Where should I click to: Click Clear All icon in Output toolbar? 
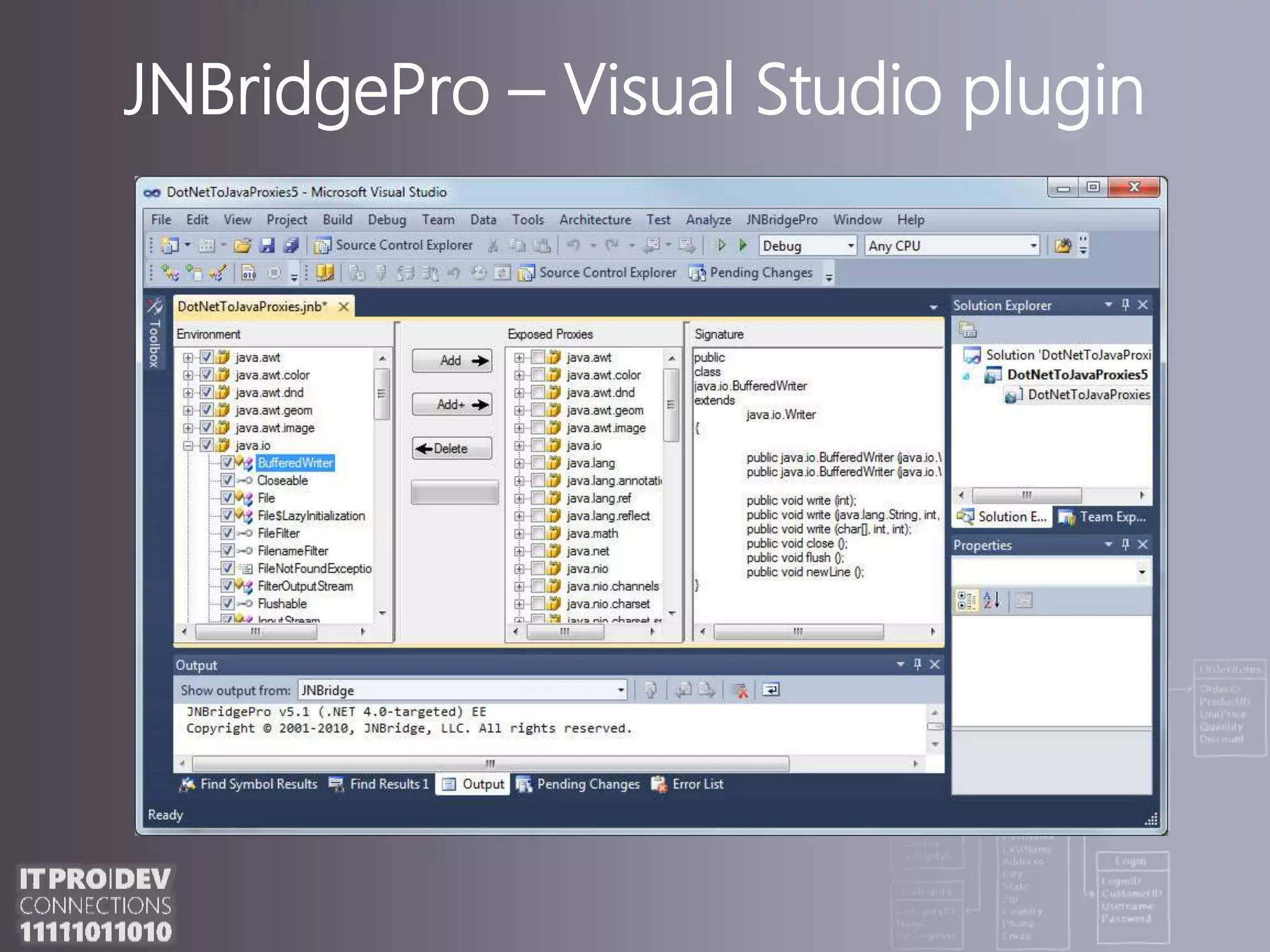739,690
